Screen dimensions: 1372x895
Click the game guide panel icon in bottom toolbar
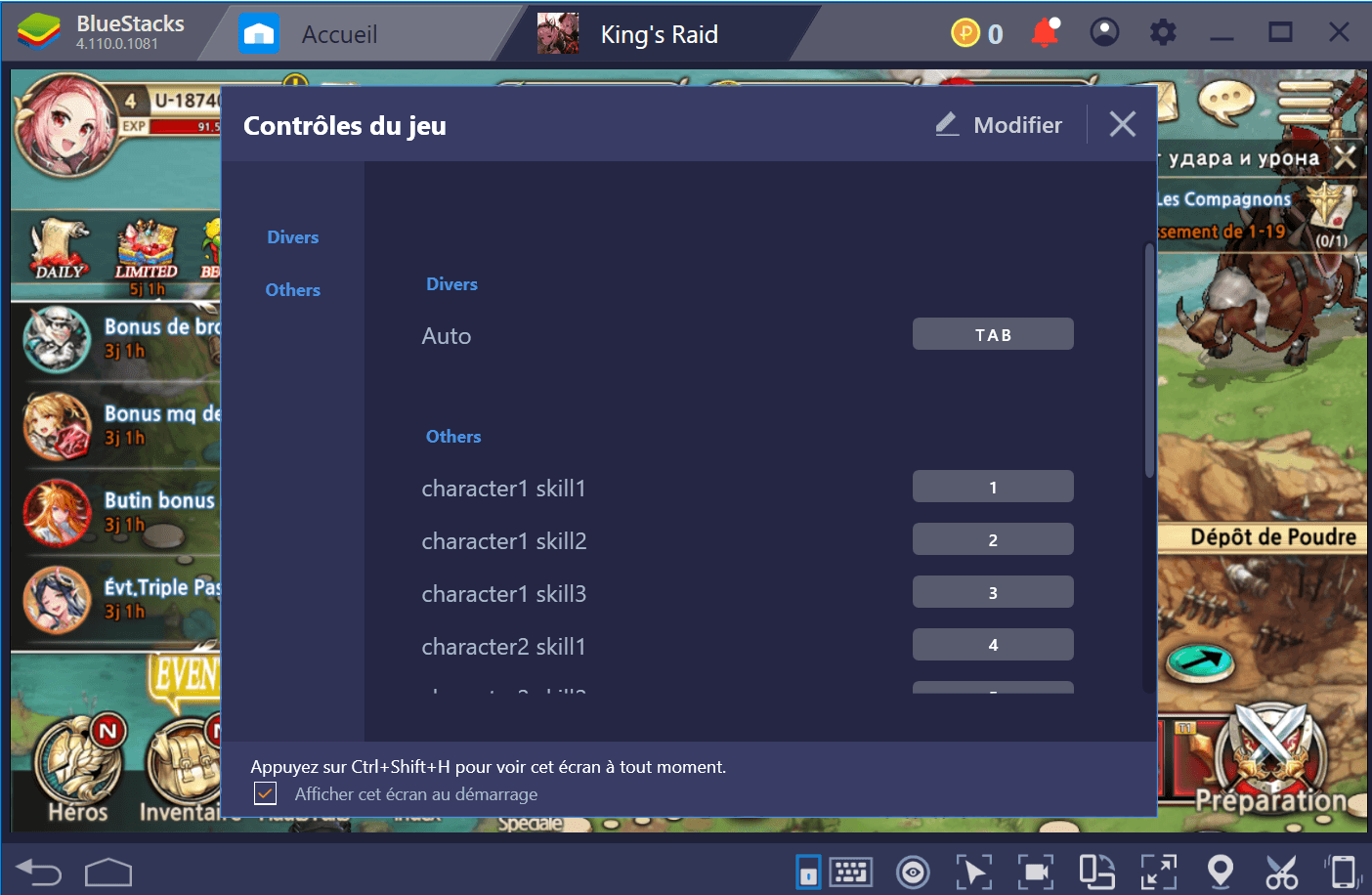(808, 872)
